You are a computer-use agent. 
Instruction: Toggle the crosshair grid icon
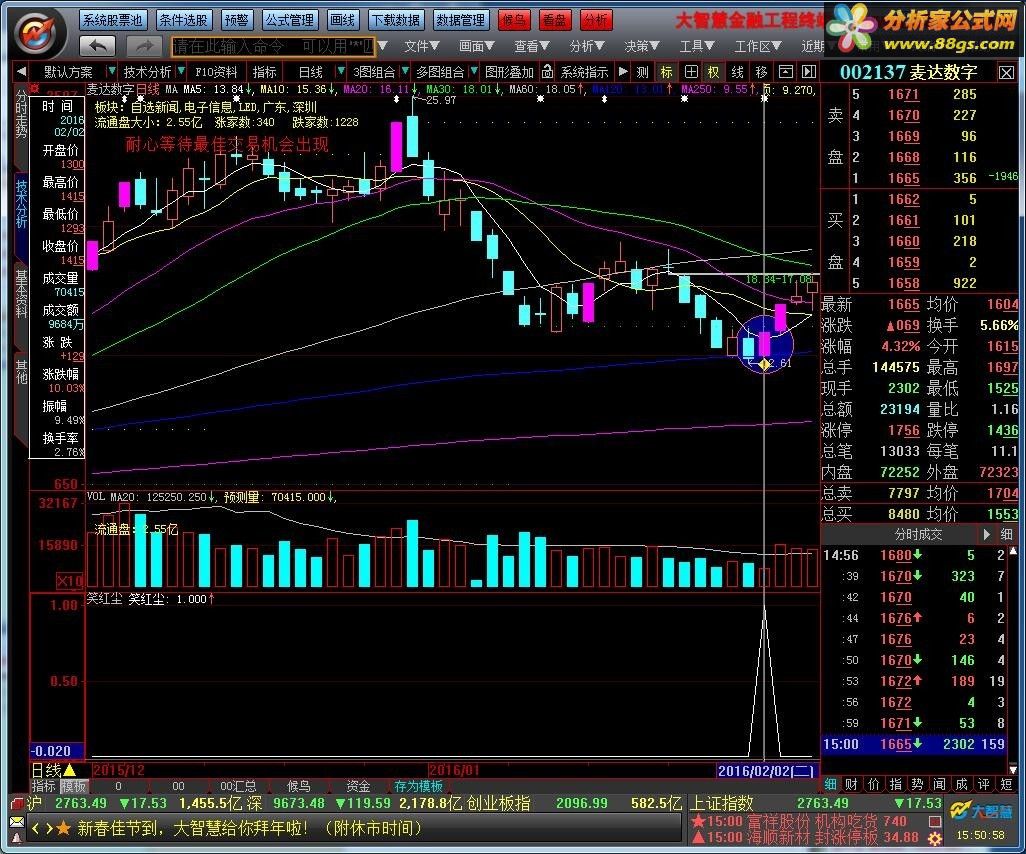coord(691,72)
